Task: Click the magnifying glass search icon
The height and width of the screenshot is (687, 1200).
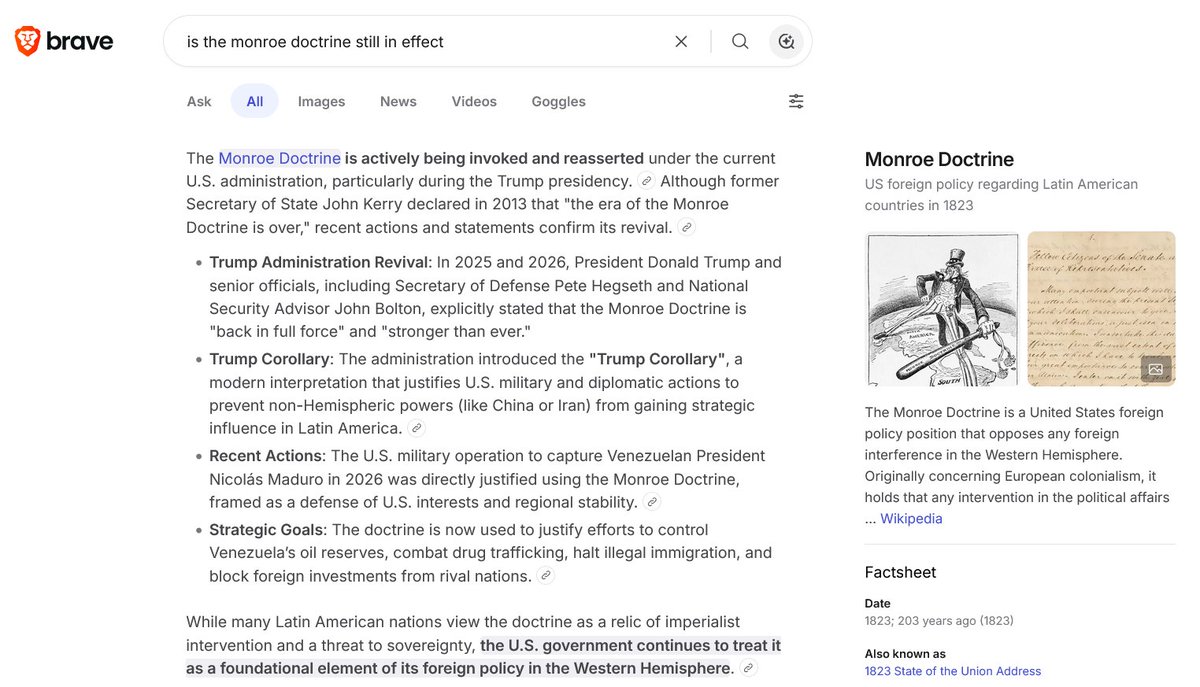Action: [740, 41]
